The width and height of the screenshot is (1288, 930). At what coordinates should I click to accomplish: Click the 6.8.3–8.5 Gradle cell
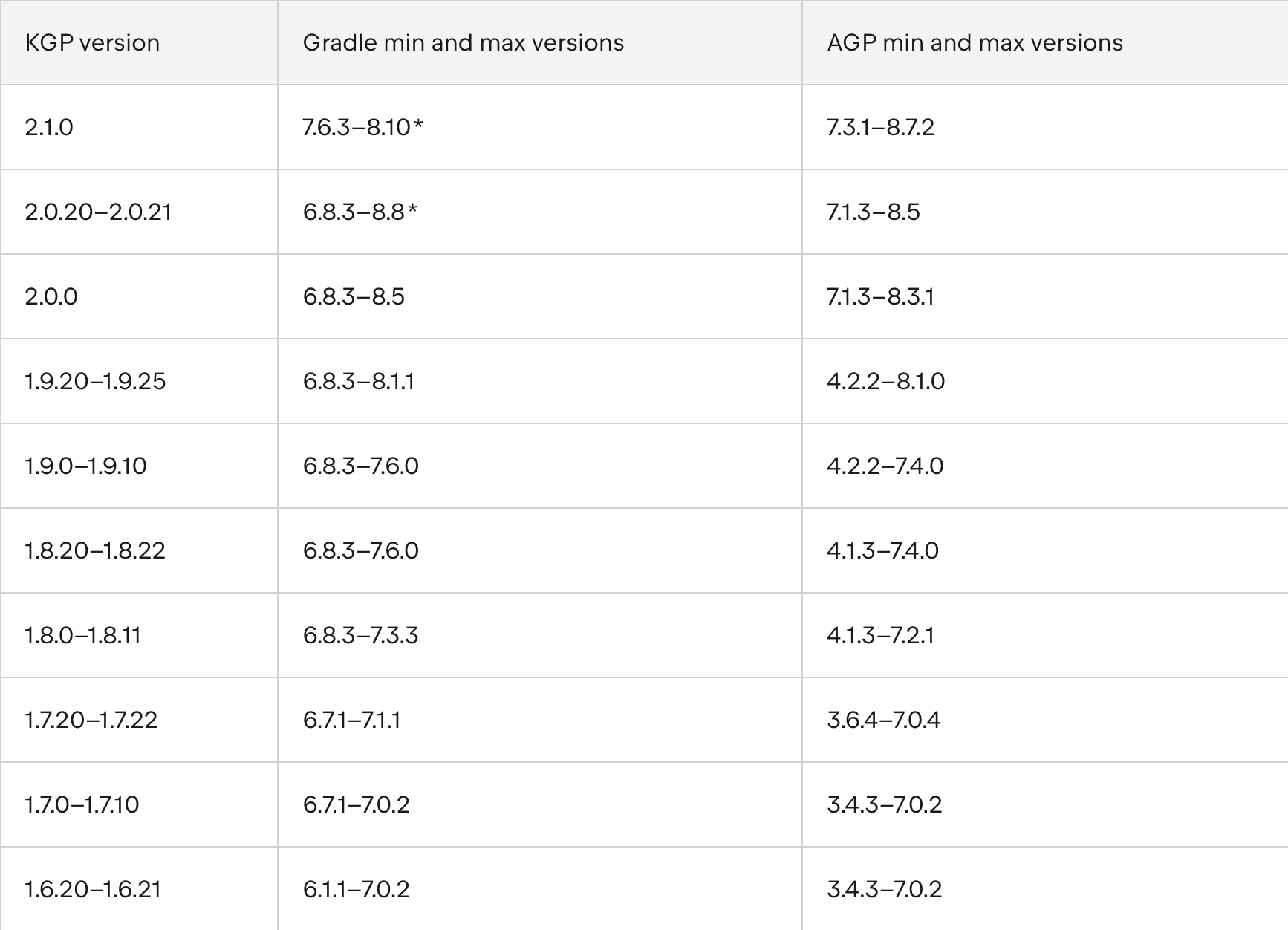pos(540,296)
